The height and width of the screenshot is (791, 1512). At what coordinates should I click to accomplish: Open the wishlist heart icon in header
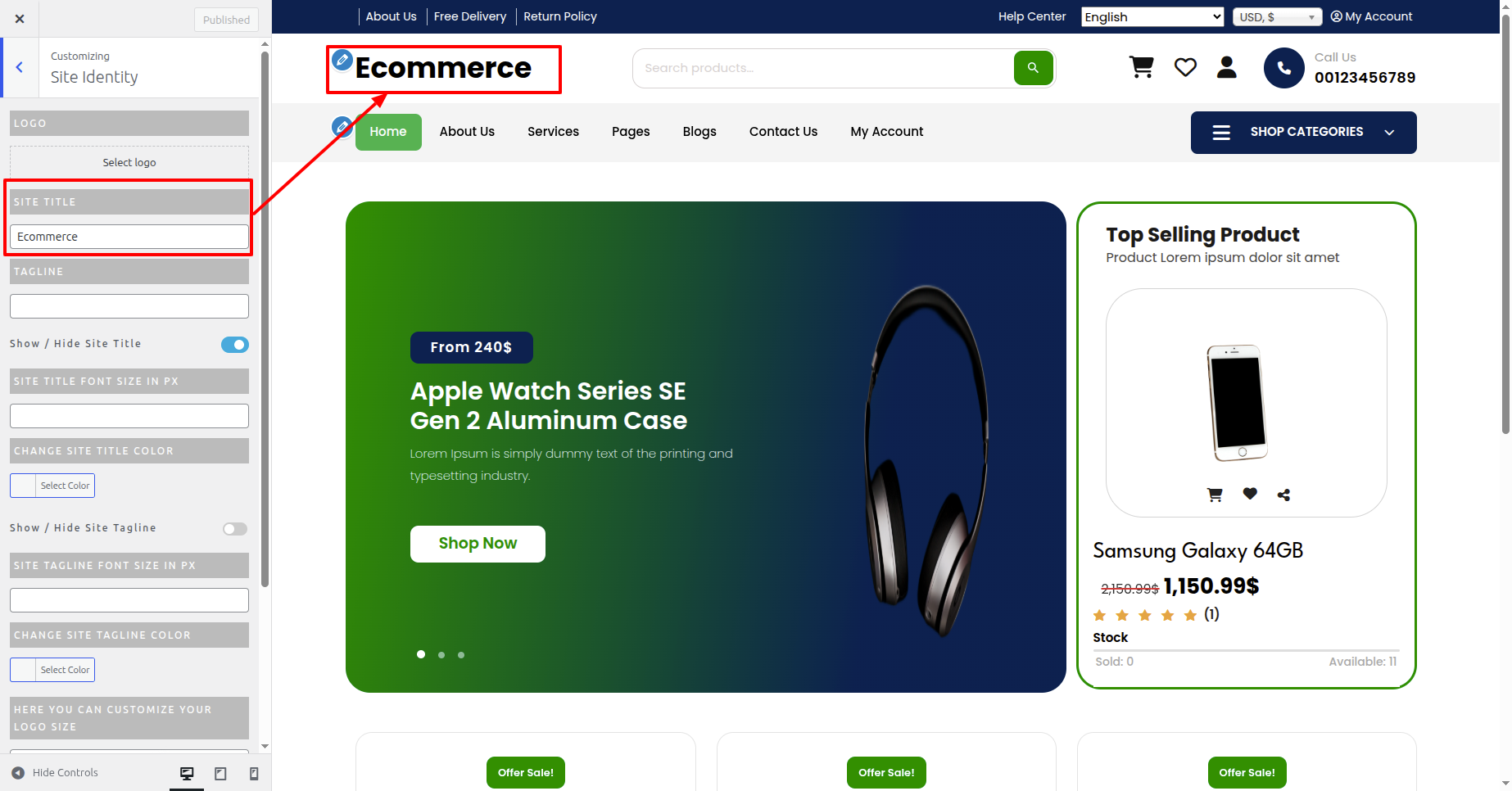[1185, 67]
